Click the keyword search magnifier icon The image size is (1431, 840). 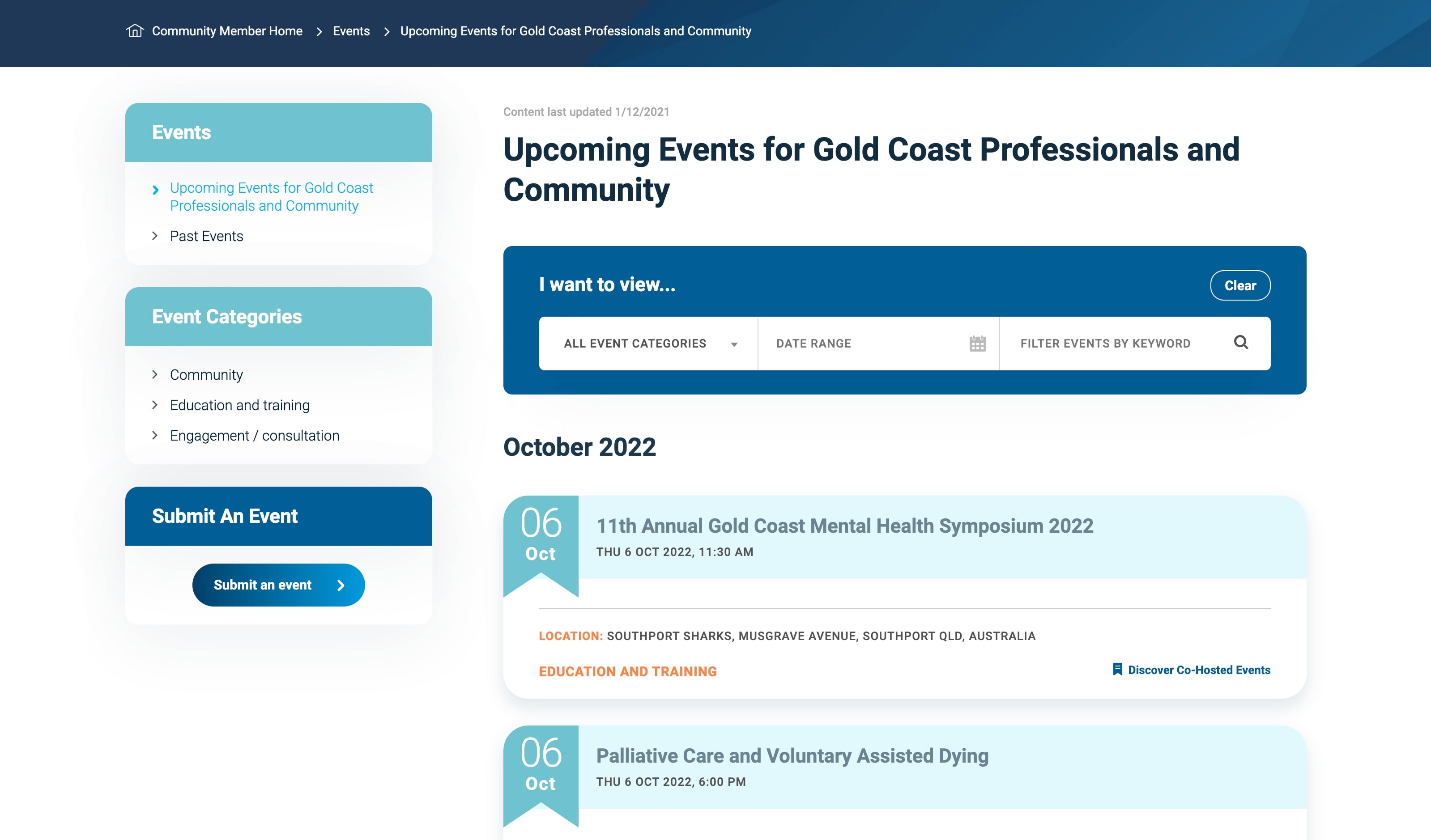click(x=1241, y=342)
